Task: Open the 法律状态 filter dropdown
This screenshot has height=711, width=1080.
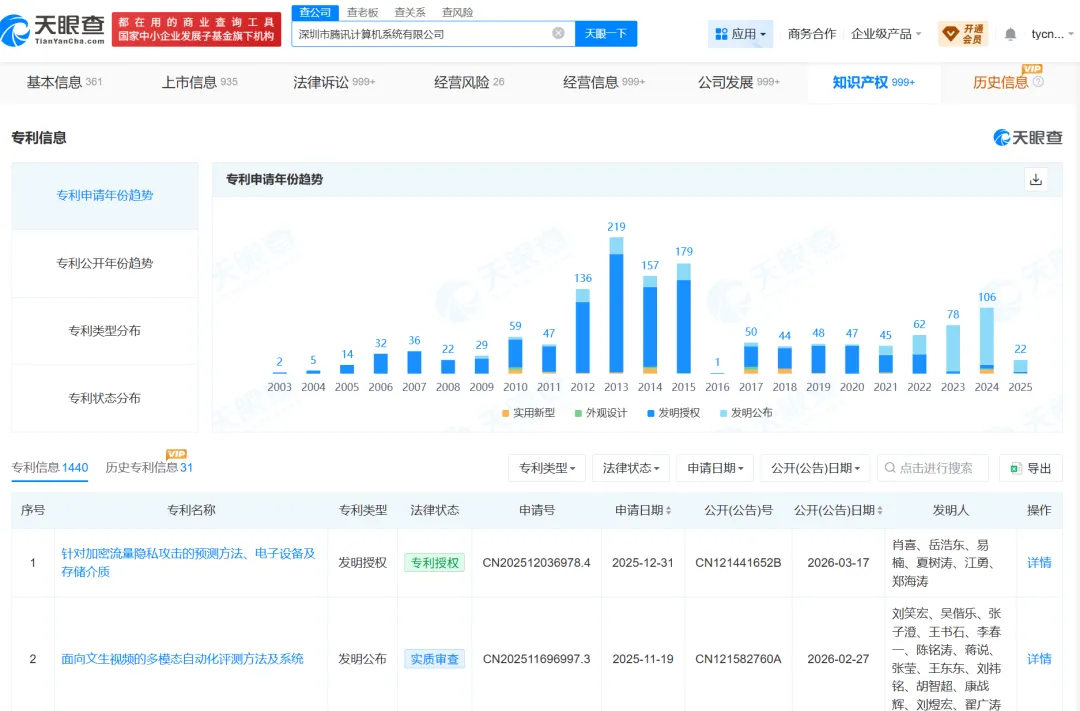Action: point(631,468)
